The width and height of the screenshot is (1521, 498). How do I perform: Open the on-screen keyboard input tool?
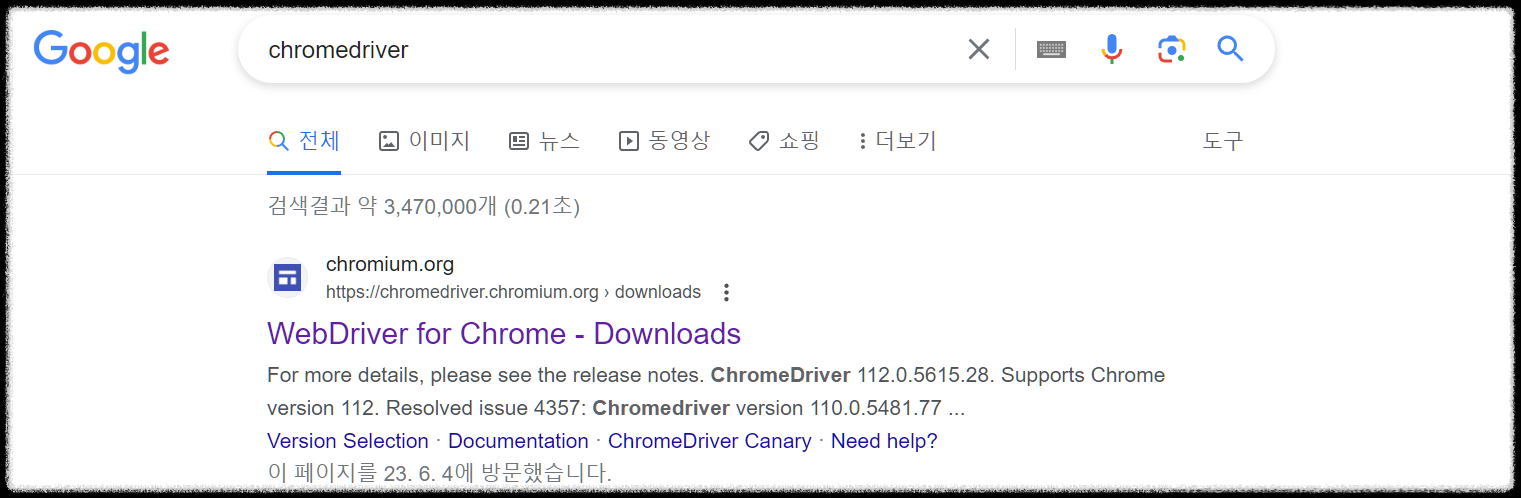click(1051, 49)
